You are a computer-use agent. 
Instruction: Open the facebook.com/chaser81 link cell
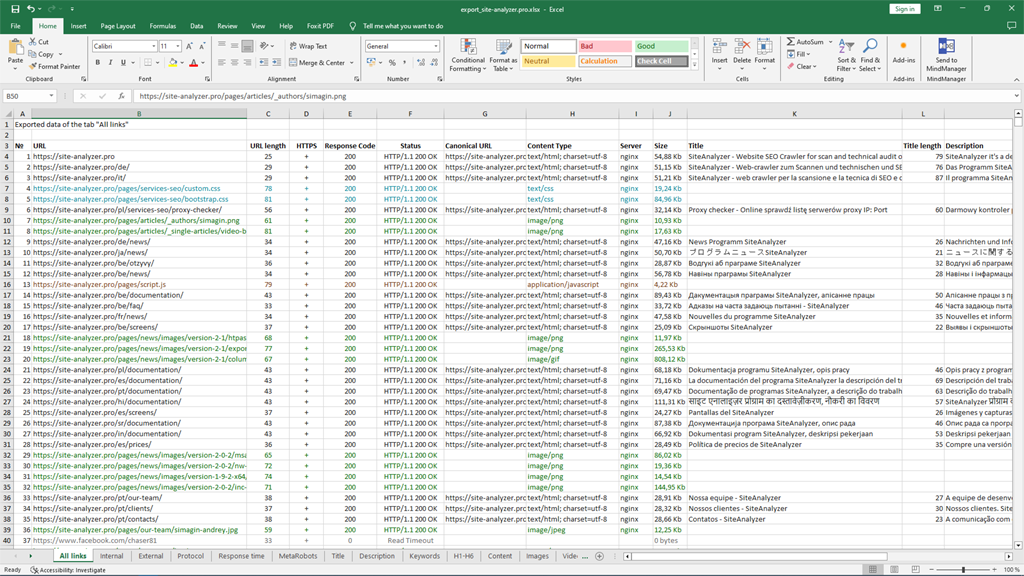click(138, 541)
